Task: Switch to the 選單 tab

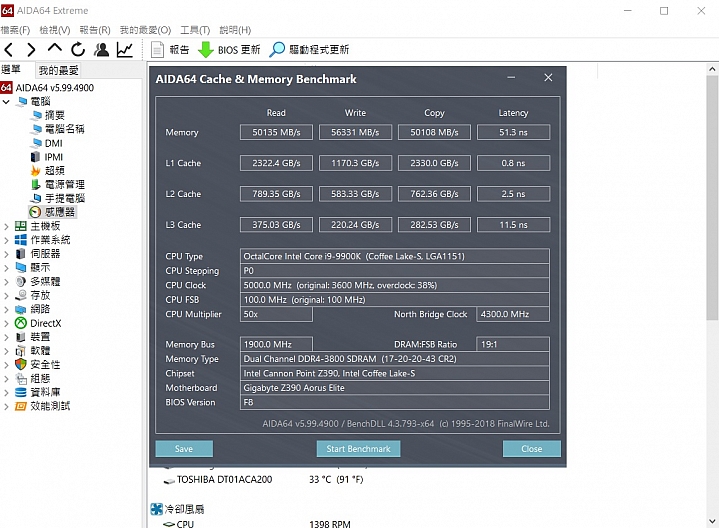Action: click(11, 69)
